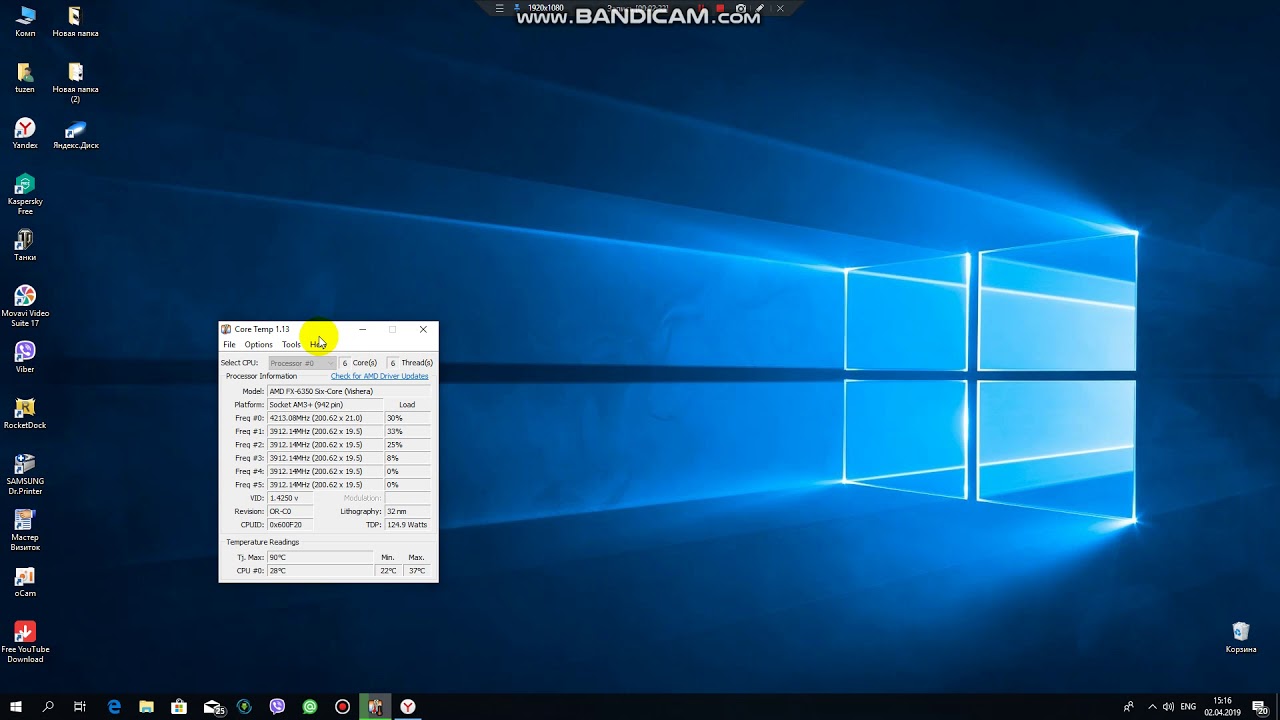Open the Viber icon in the taskbar
This screenshot has height=720, width=1280.
tap(277, 707)
